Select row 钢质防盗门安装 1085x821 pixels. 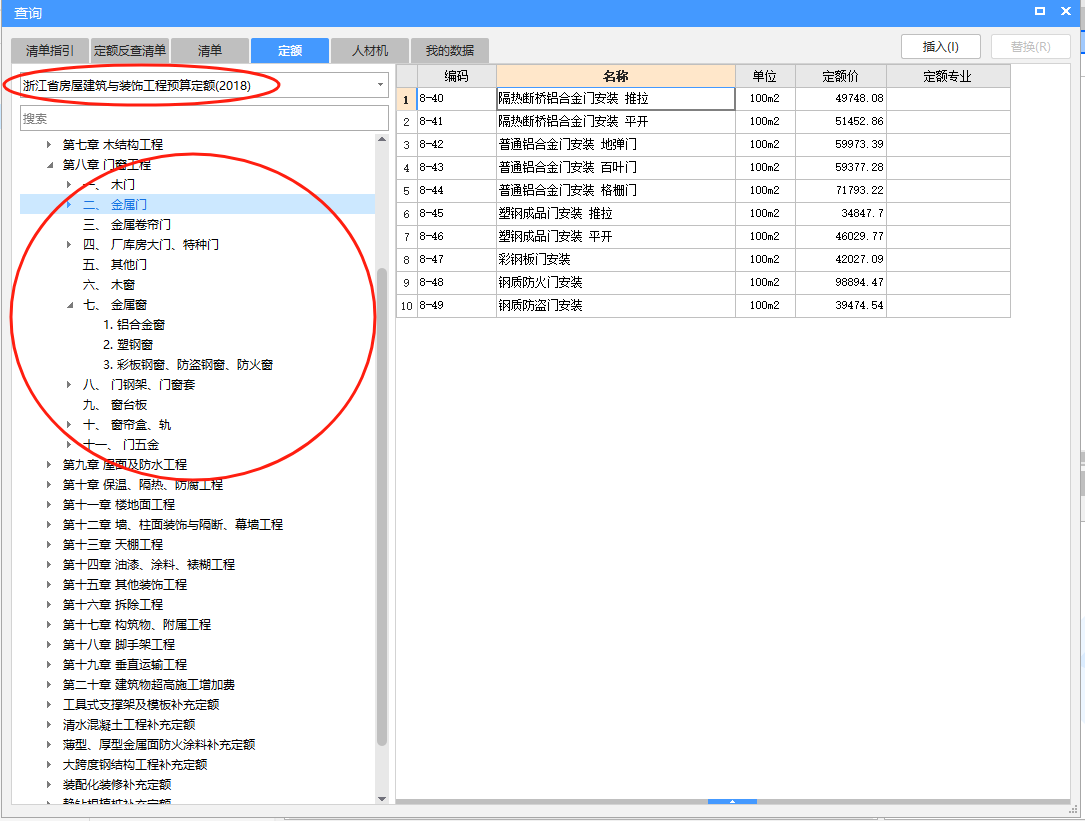click(703, 305)
